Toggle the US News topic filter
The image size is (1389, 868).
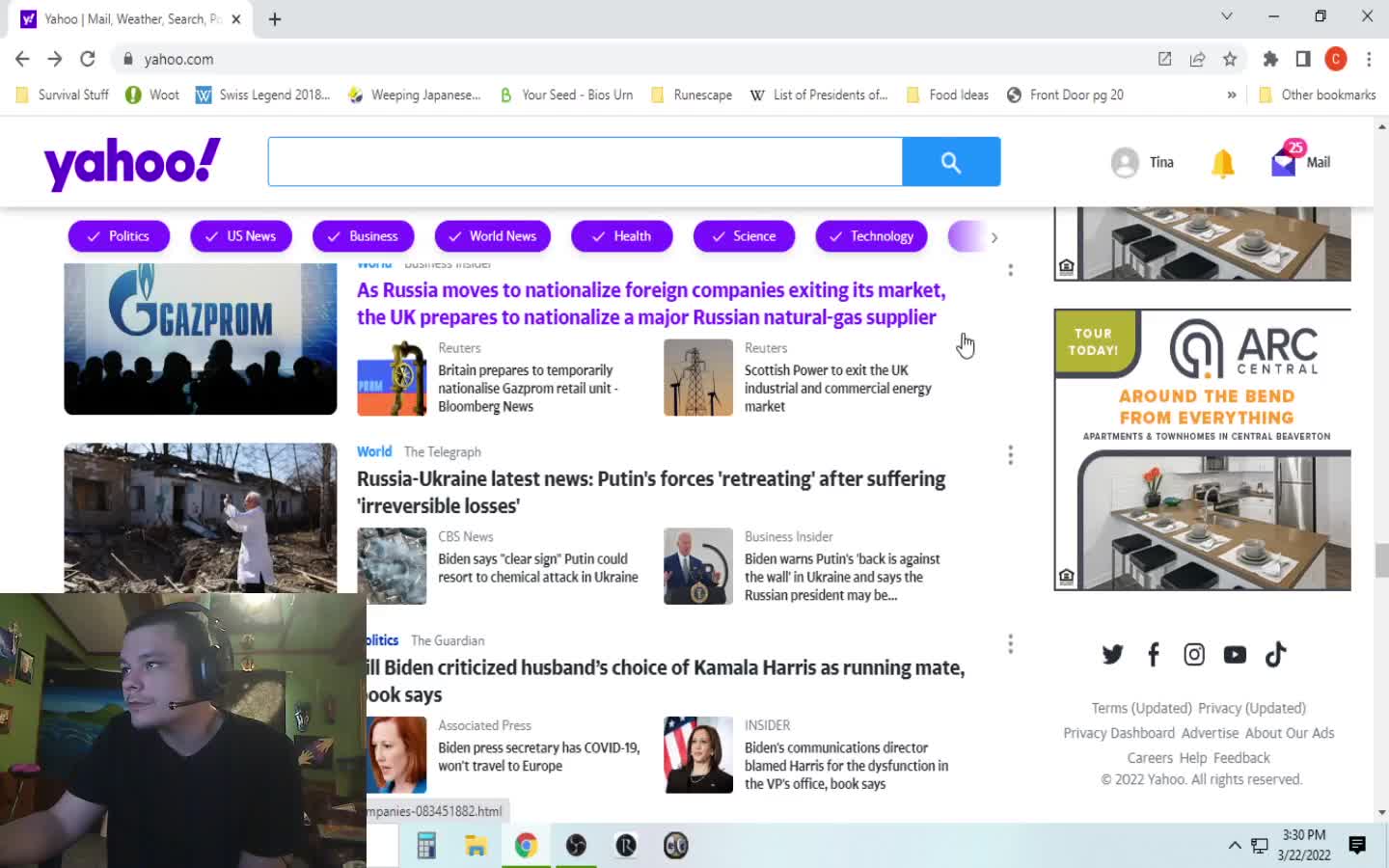241,236
